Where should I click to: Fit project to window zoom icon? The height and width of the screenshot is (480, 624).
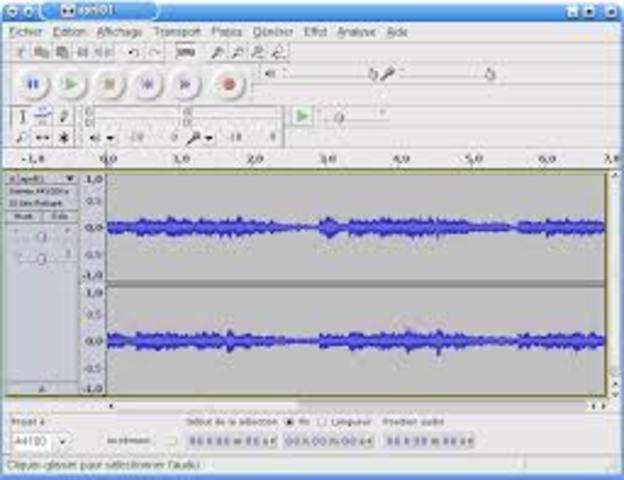279,52
